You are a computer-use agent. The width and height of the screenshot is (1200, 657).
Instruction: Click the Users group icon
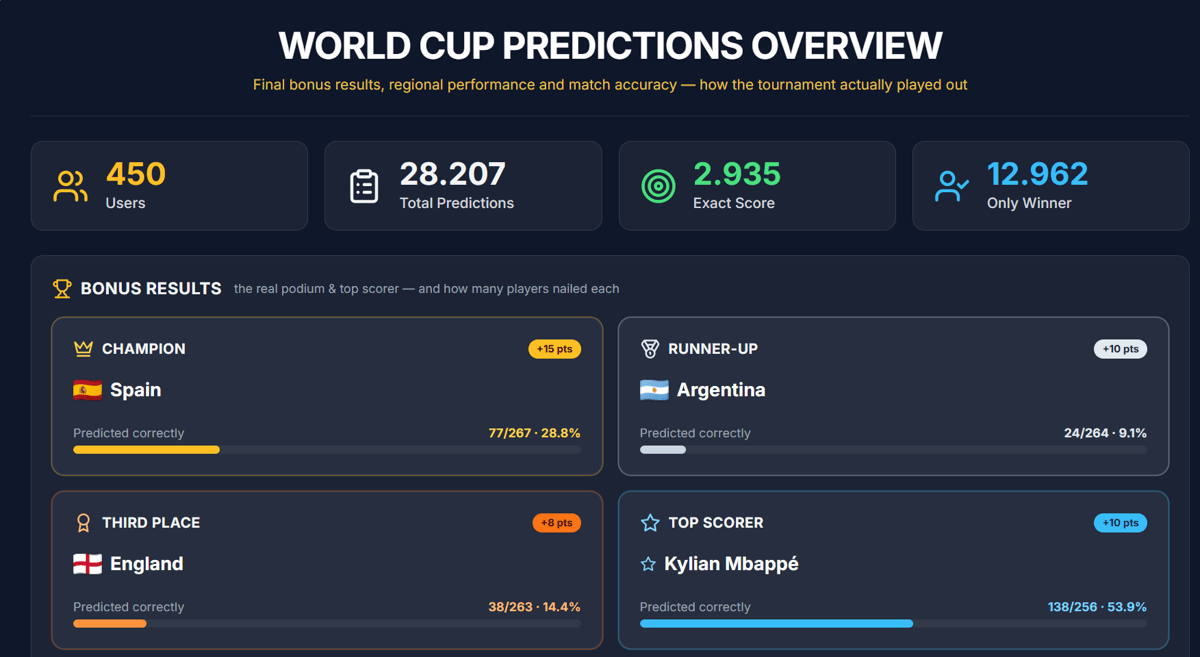70,186
